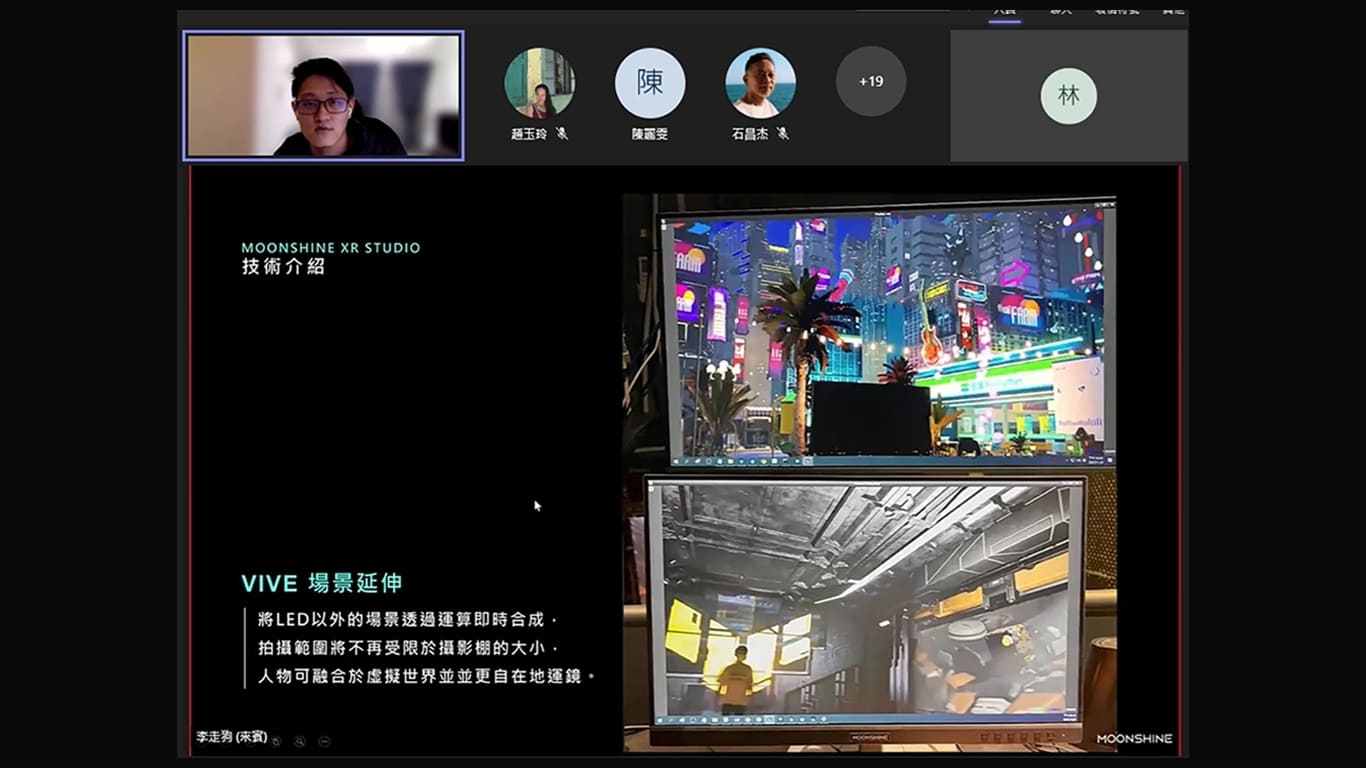Click the 陳麗雯 participant name label
The width and height of the screenshot is (1366, 768).
pyautogui.click(x=650, y=134)
